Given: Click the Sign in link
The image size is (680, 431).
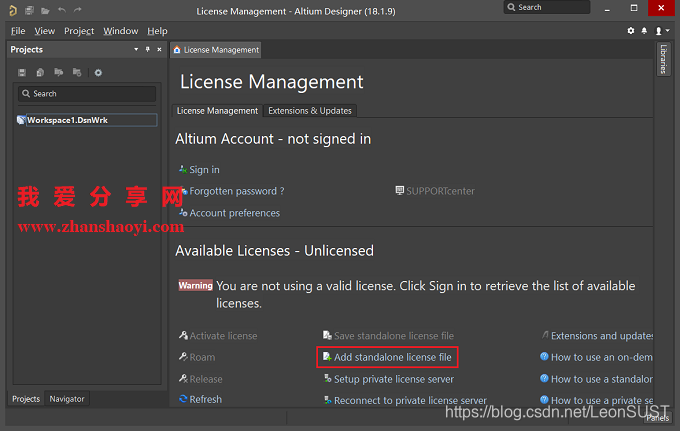Looking at the screenshot, I should pyautogui.click(x=204, y=170).
